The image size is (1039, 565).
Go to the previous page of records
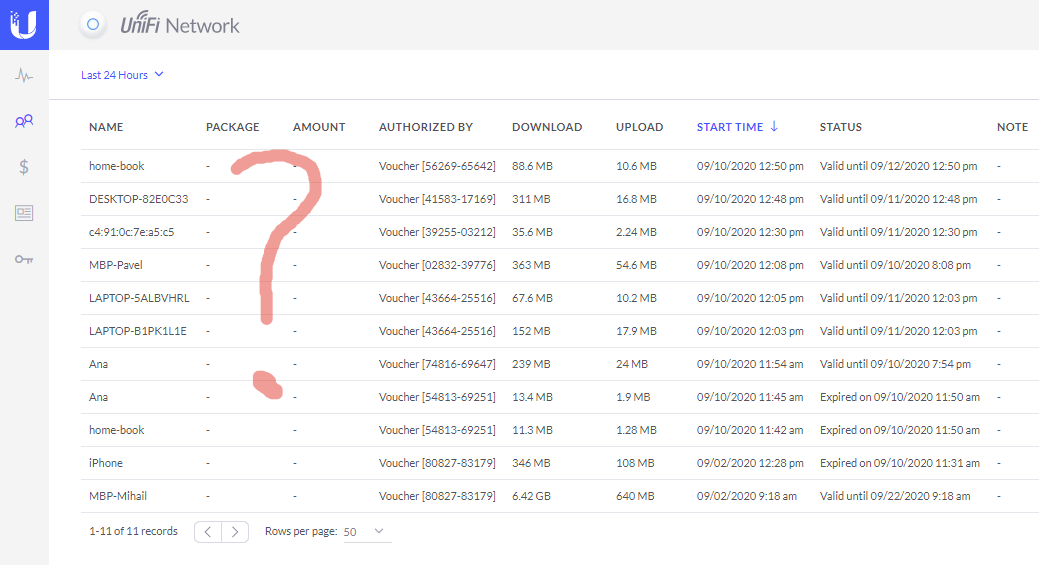coord(207,532)
